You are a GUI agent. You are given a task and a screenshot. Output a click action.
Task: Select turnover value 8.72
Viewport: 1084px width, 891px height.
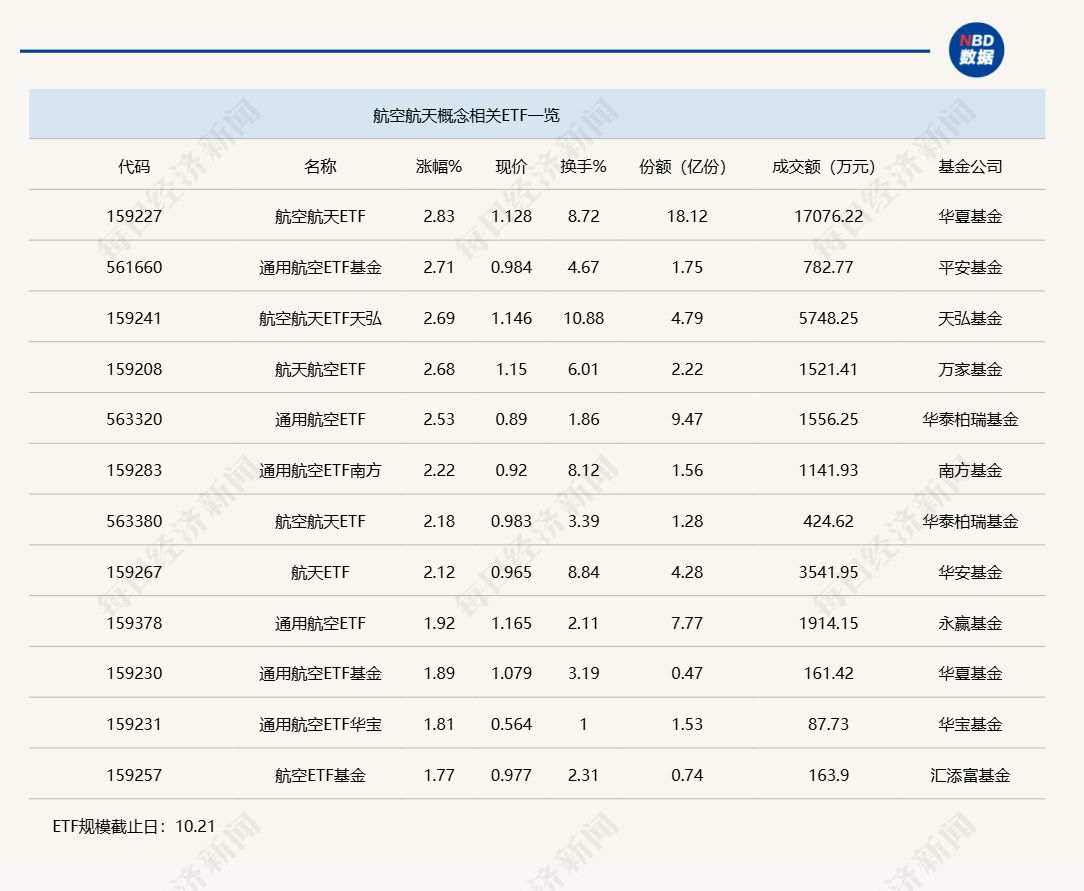[583, 216]
